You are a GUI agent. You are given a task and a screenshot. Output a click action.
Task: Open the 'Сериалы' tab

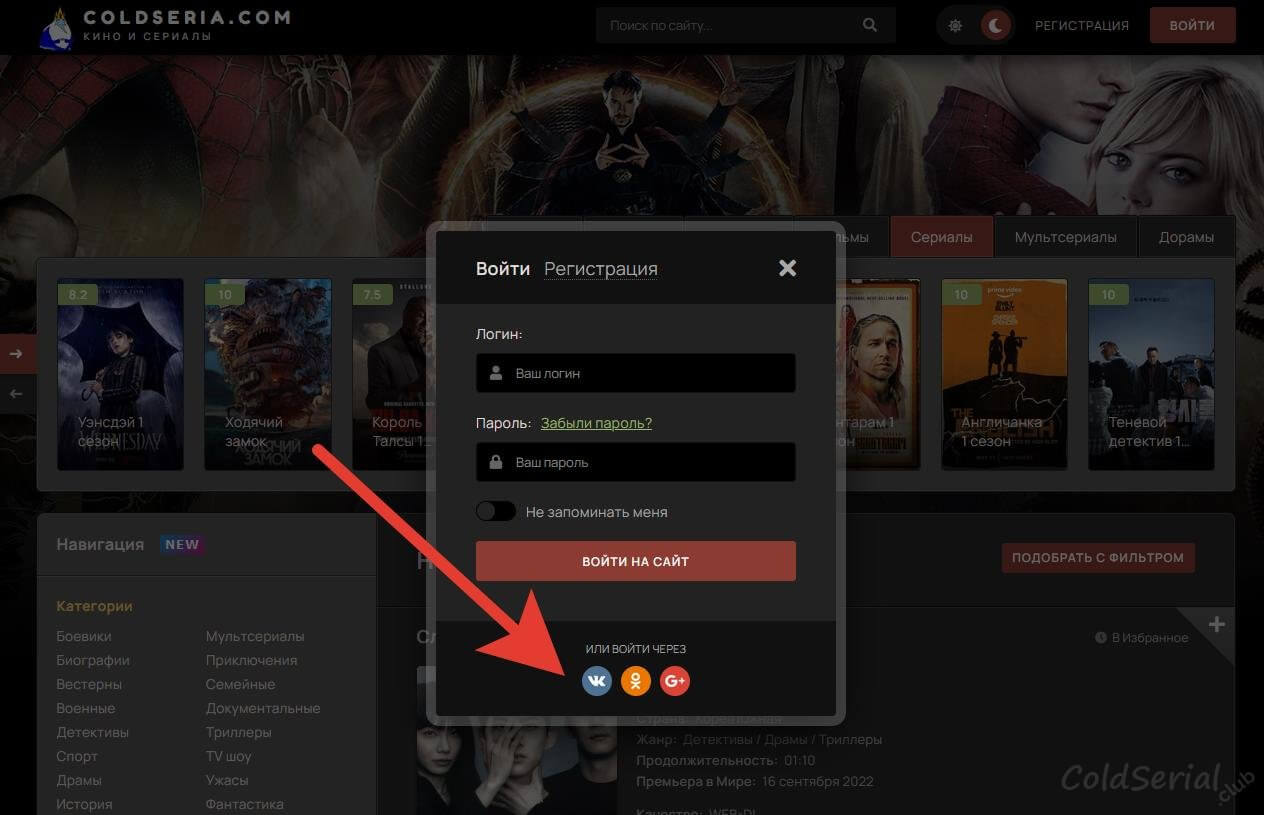pyautogui.click(x=942, y=237)
